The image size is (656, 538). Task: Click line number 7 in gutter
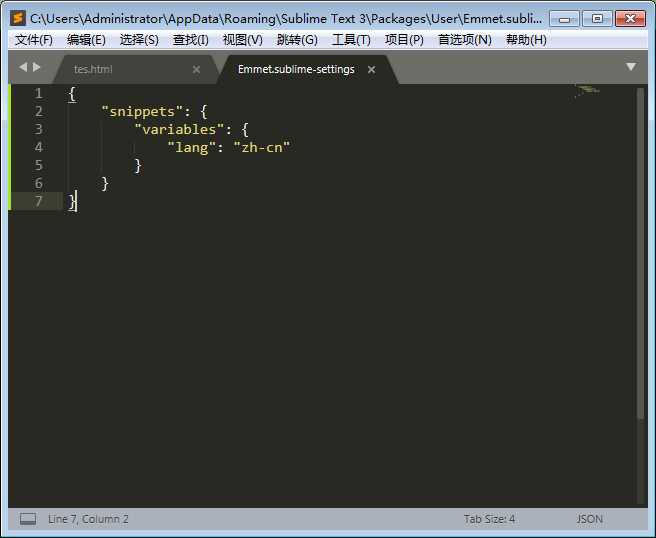38,201
